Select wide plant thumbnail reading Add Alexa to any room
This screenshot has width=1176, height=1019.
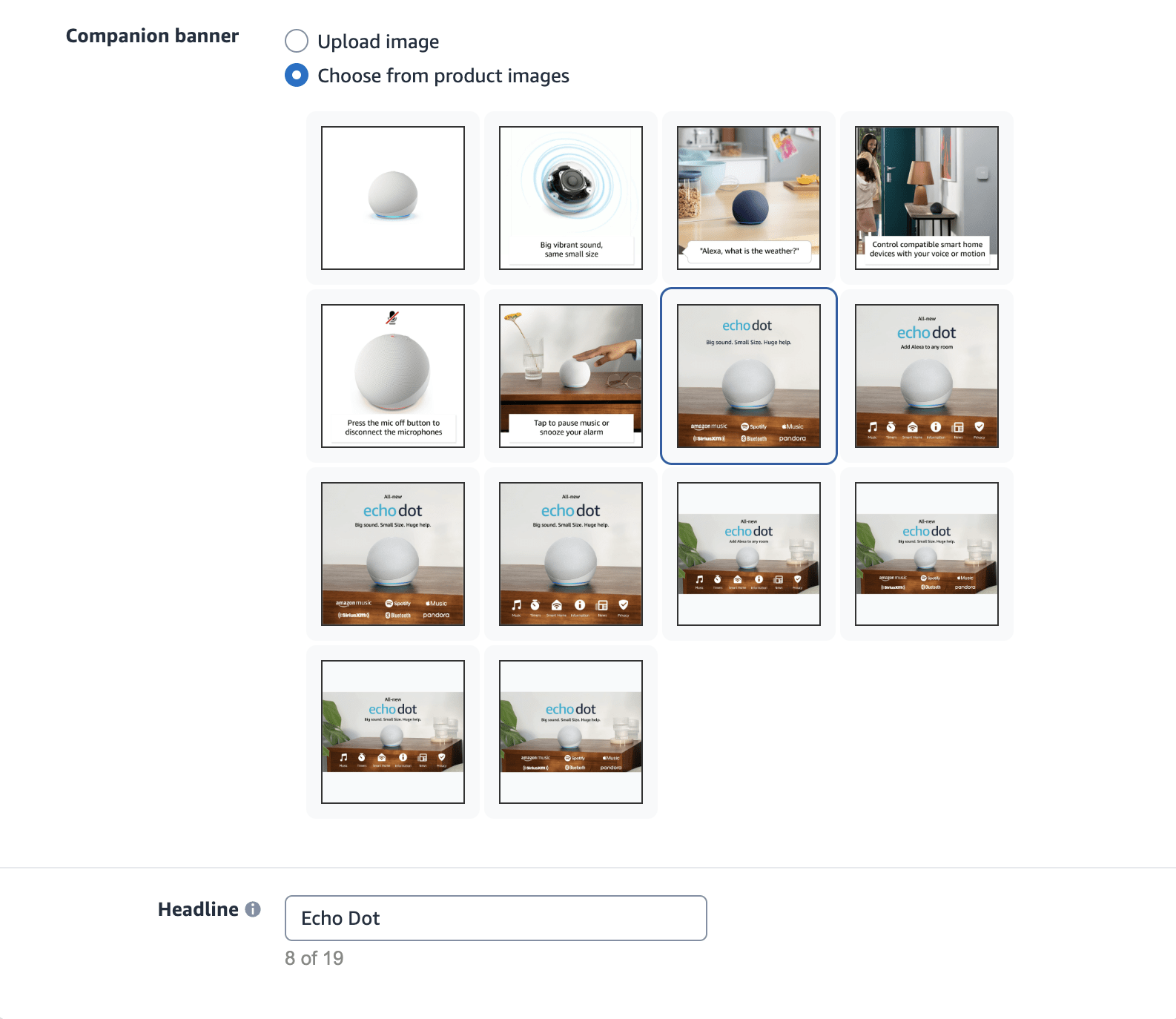pos(749,554)
